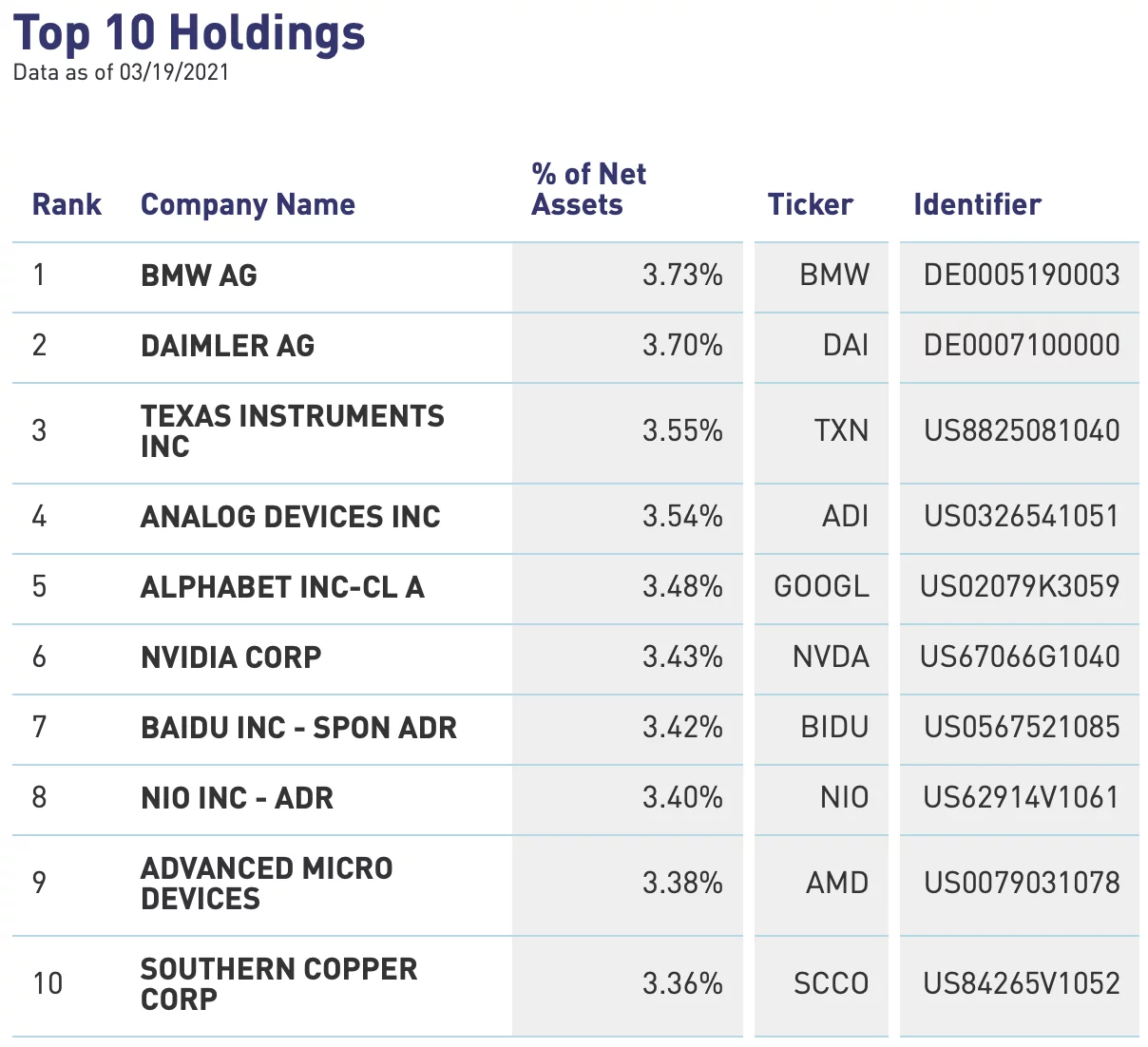This screenshot has width=1148, height=1047.
Task: Click the BIDU ticker symbol
Action: coord(834,727)
